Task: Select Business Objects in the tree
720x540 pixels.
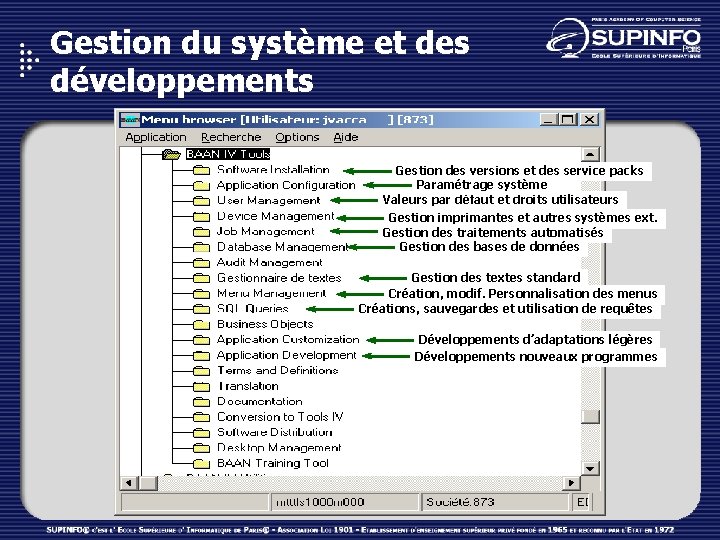Action: pos(265,324)
